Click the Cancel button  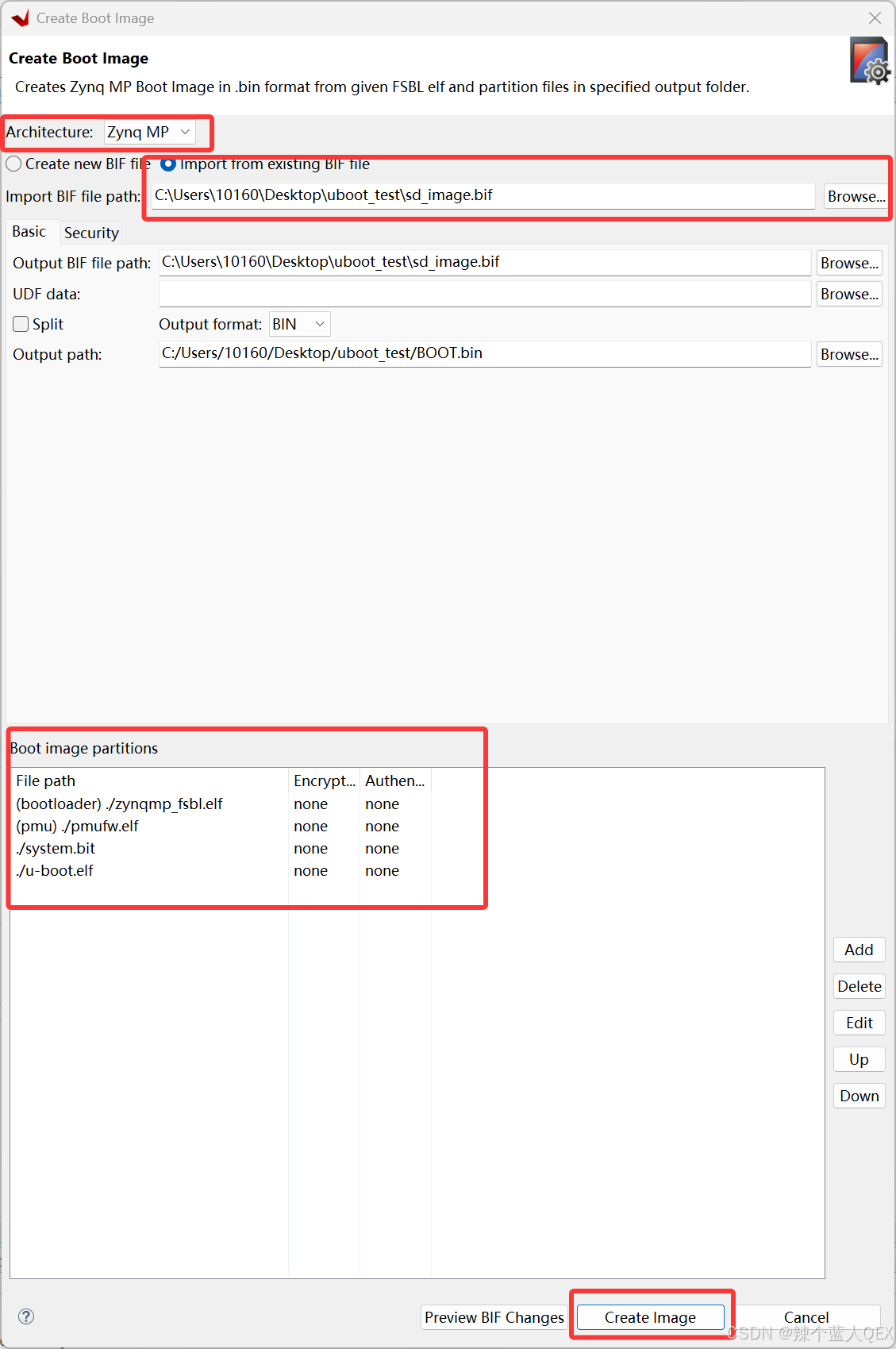(806, 1317)
